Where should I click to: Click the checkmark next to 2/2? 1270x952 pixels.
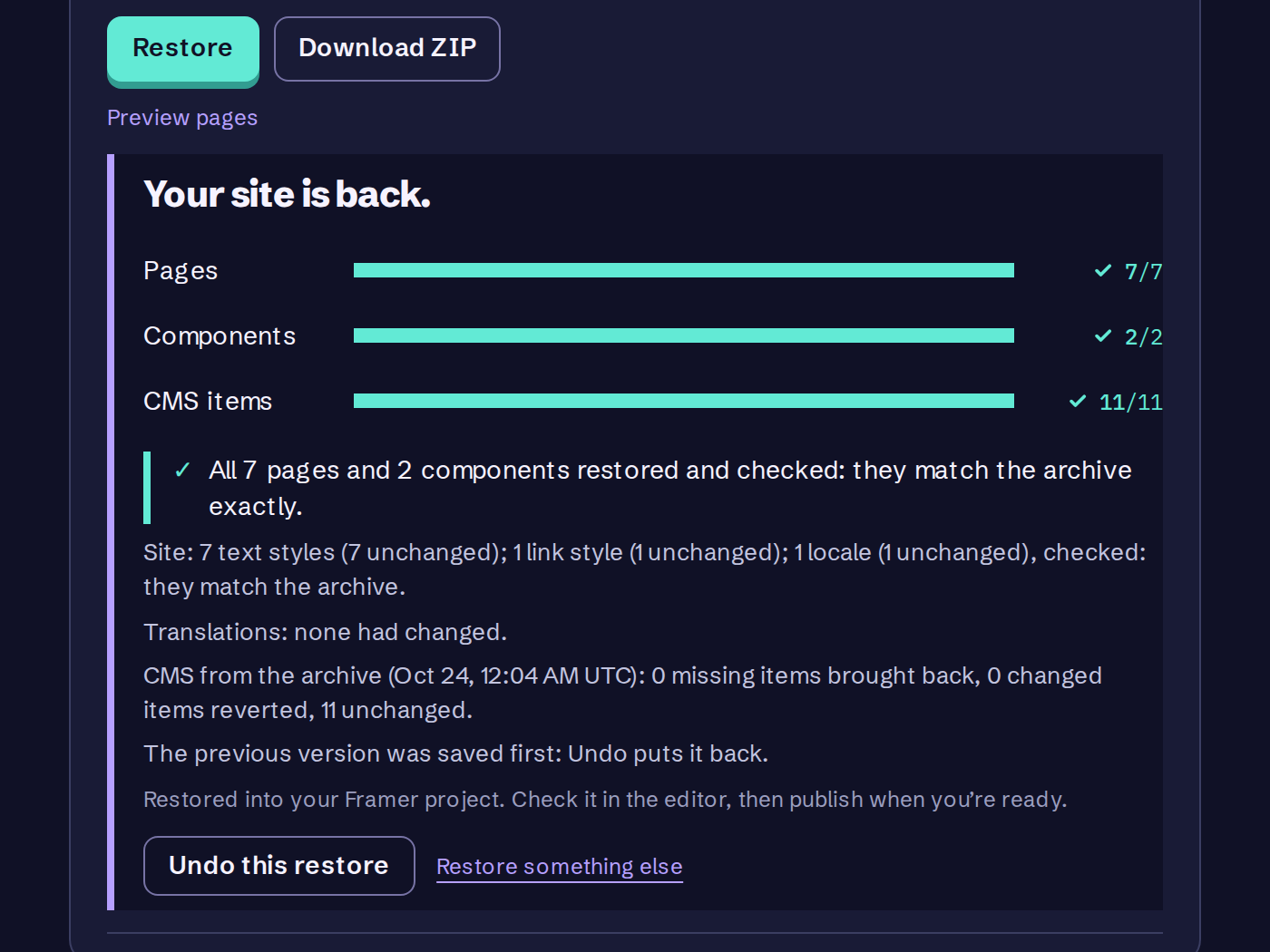(x=1103, y=336)
